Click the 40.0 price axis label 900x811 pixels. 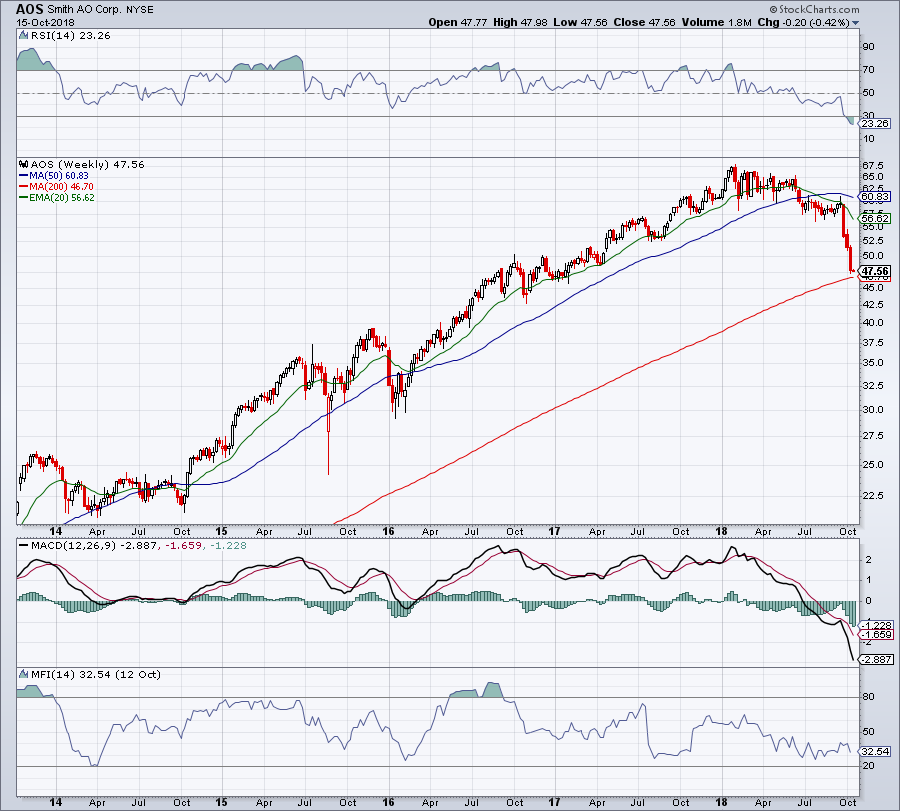(873, 323)
